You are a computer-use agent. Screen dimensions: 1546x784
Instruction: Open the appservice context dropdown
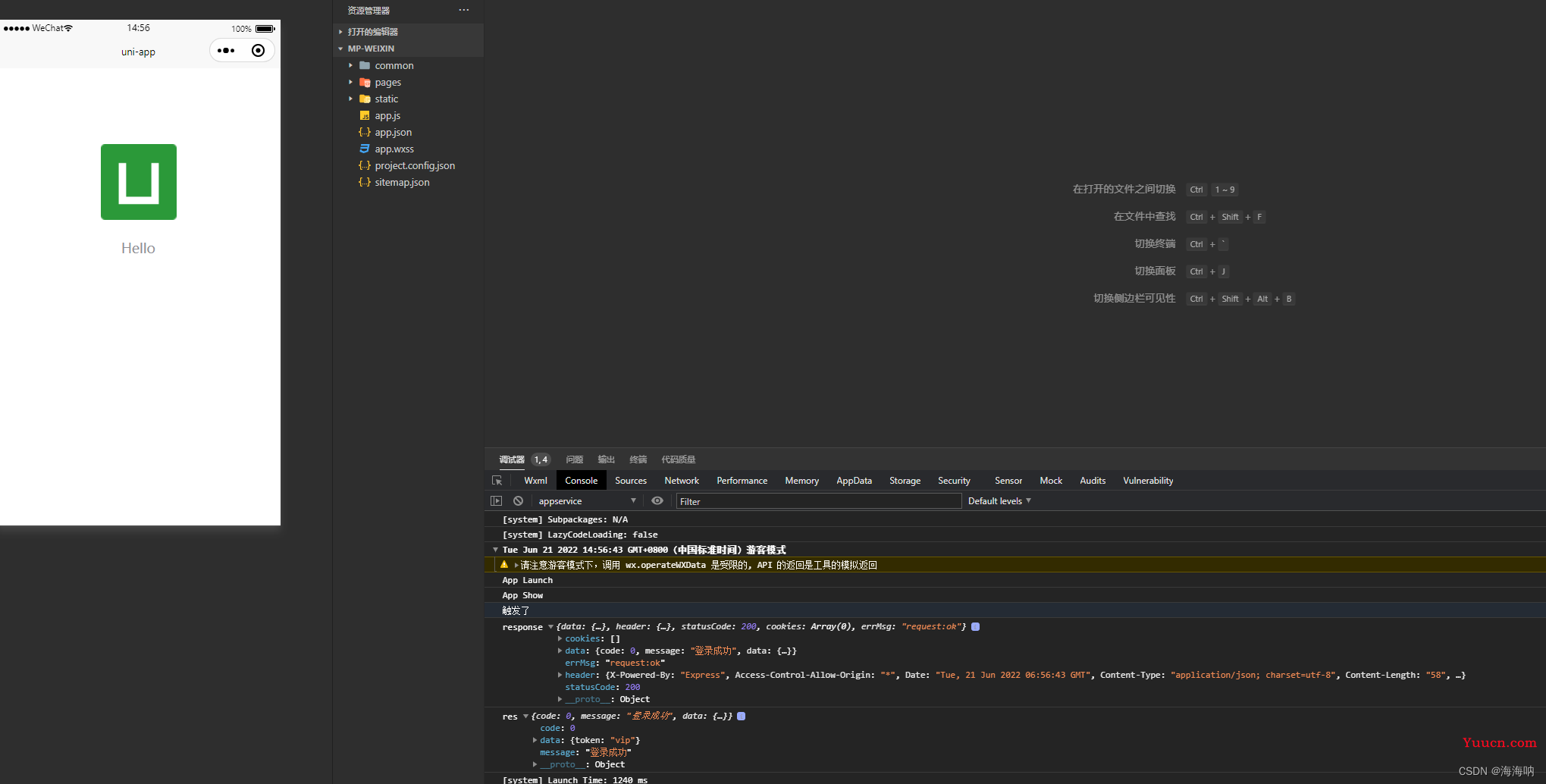click(x=587, y=501)
